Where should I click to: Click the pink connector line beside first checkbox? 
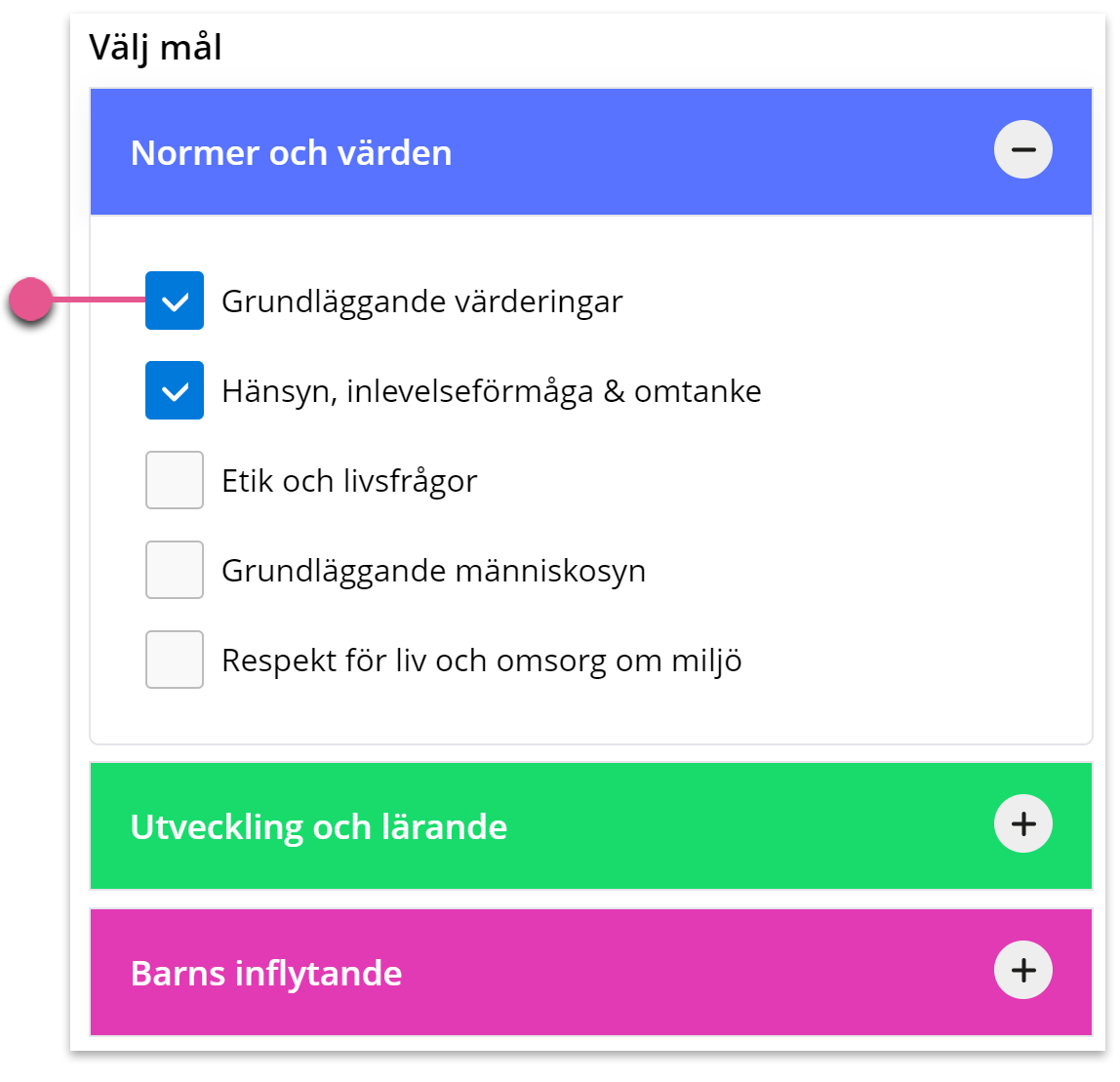(99, 300)
